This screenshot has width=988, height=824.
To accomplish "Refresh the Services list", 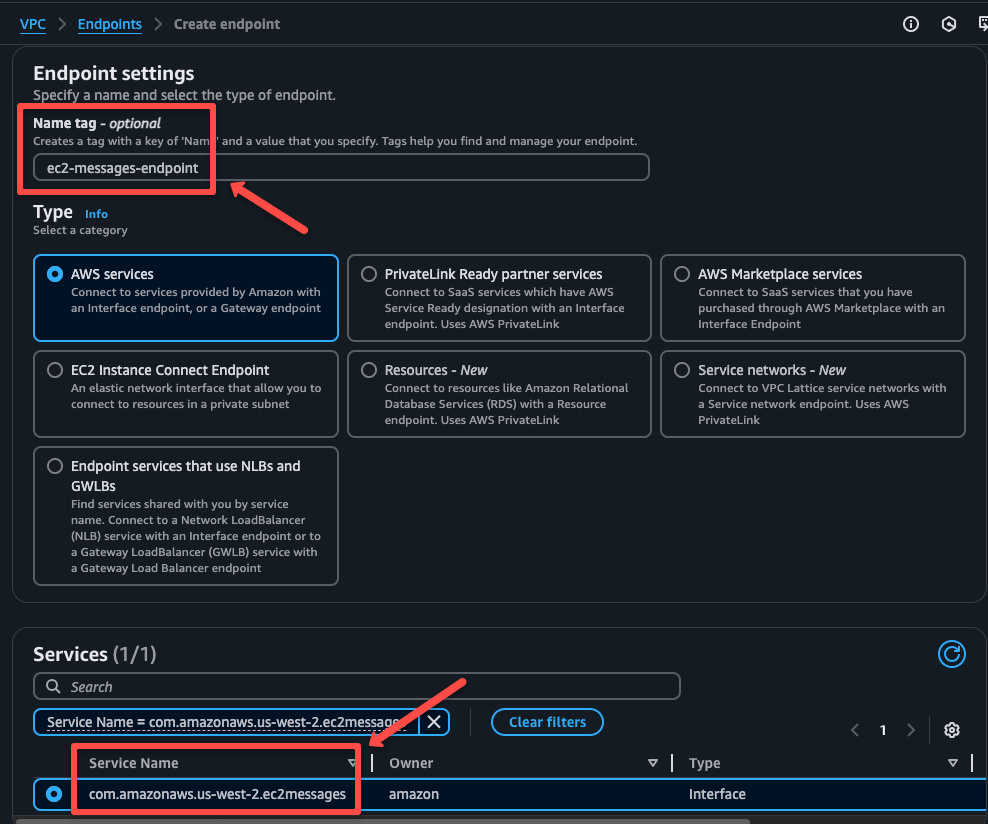I will [951, 653].
